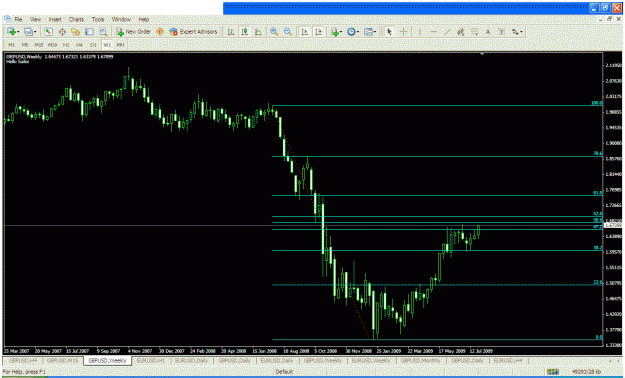
Task: Select the text label tool T
Action: pos(501,32)
